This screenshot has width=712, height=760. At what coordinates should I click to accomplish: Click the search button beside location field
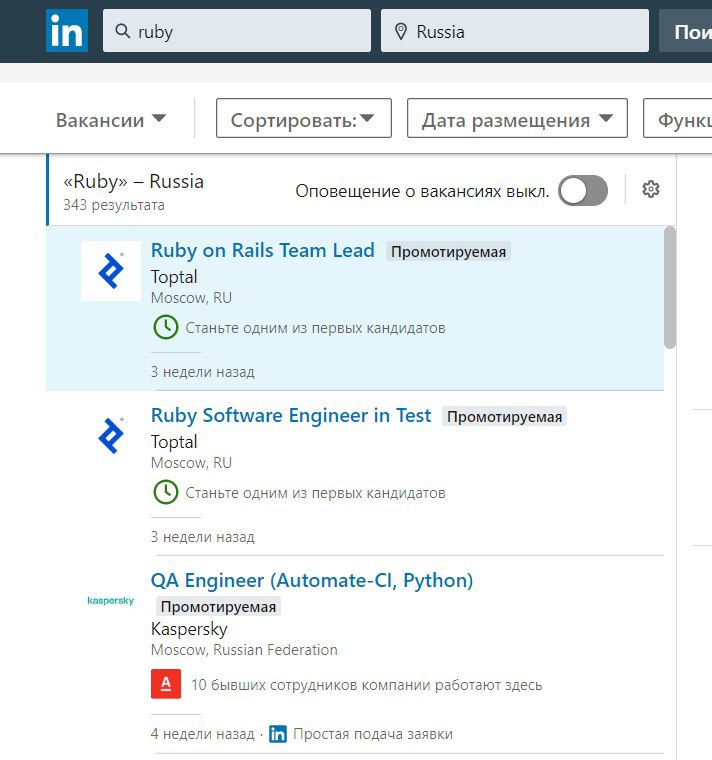(685, 31)
